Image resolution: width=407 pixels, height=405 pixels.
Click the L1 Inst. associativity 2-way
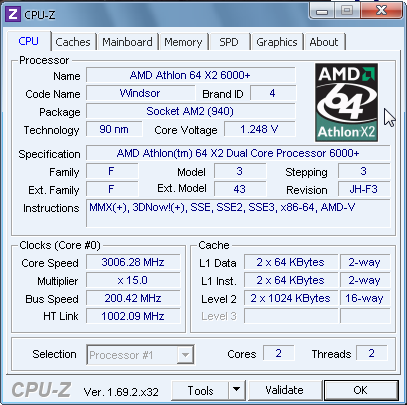(x=365, y=280)
